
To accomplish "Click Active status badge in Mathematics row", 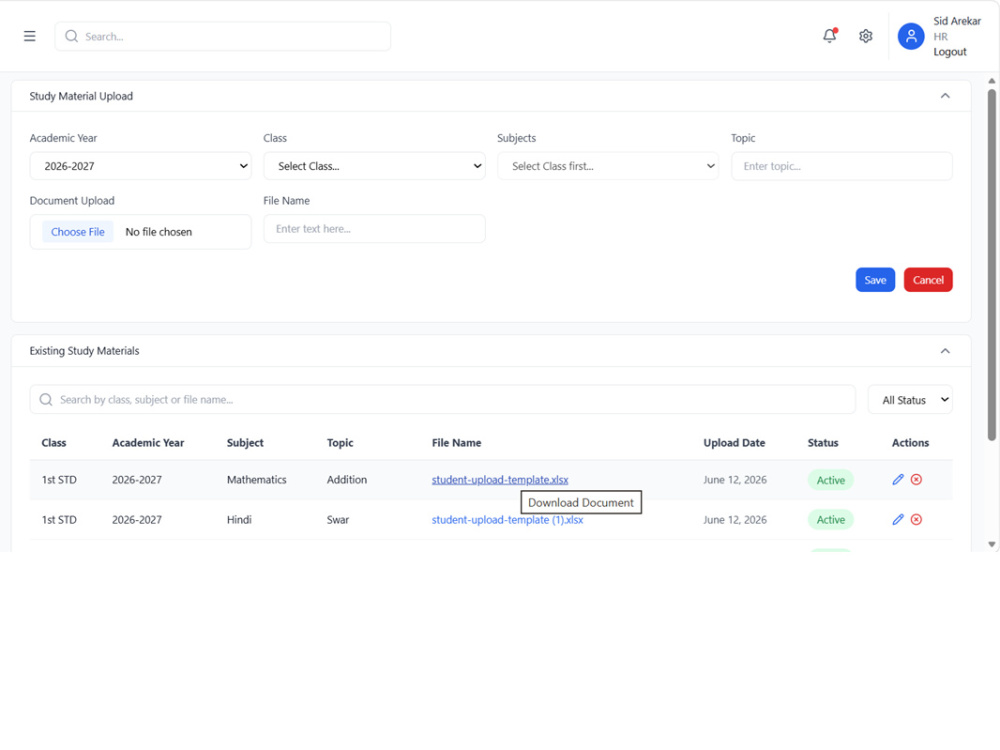I will tap(830, 480).
